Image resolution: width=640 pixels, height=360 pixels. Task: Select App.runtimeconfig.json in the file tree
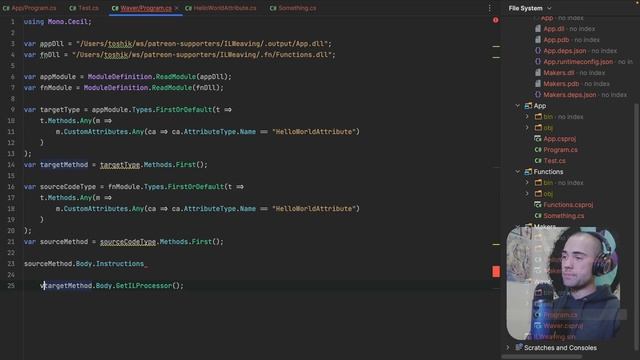click(x=578, y=62)
